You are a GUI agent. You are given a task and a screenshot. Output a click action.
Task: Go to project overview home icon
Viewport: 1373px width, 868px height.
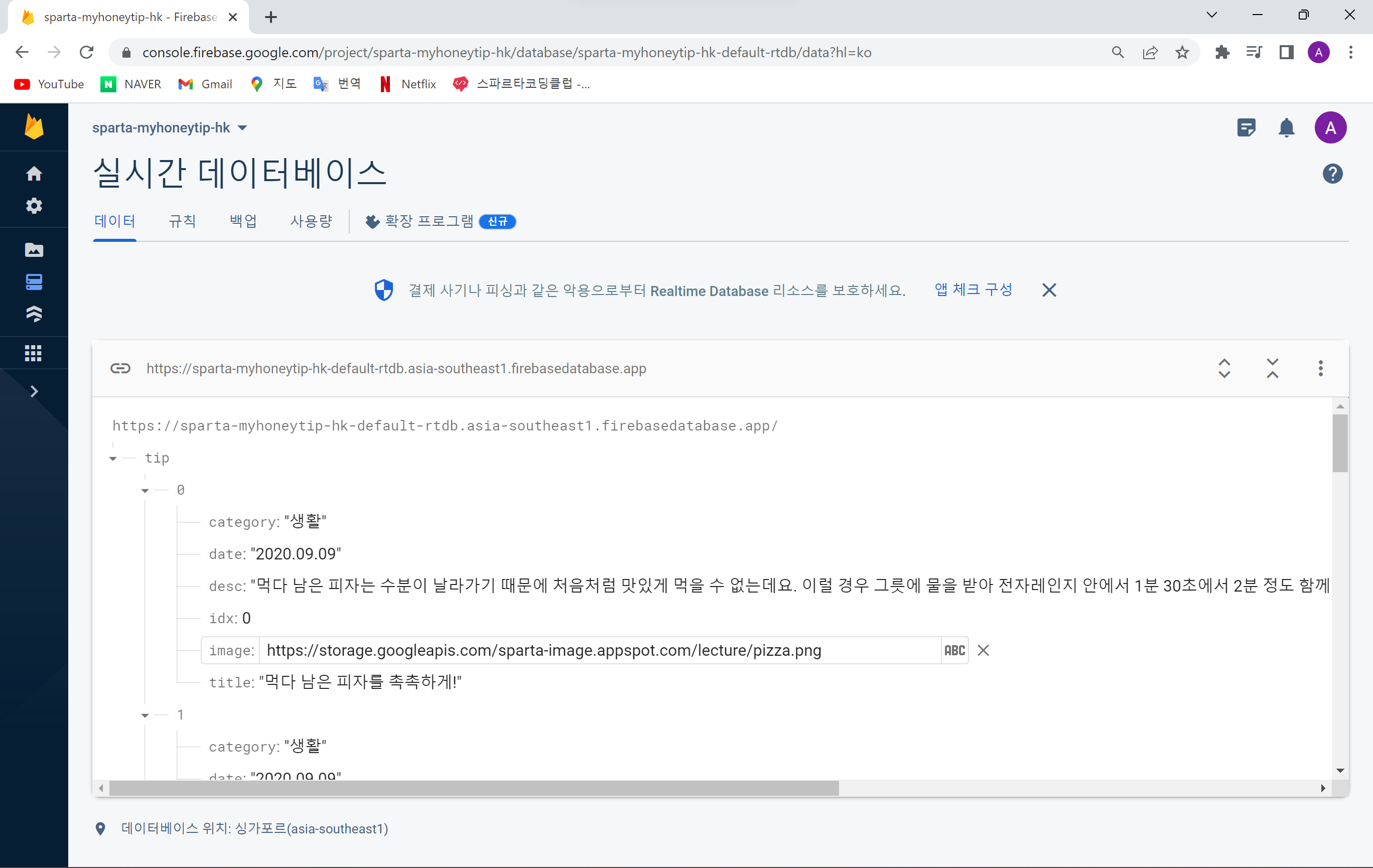tap(34, 173)
